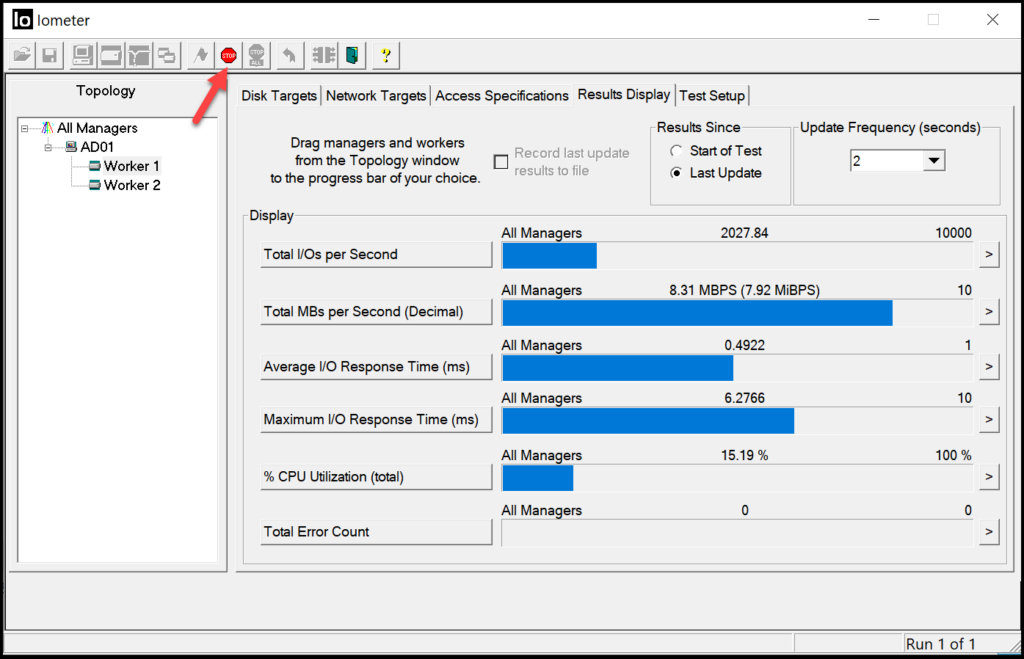Viewport: 1024px width, 659px height.
Task: Open the Update Frequency dropdown
Action: (935, 160)
